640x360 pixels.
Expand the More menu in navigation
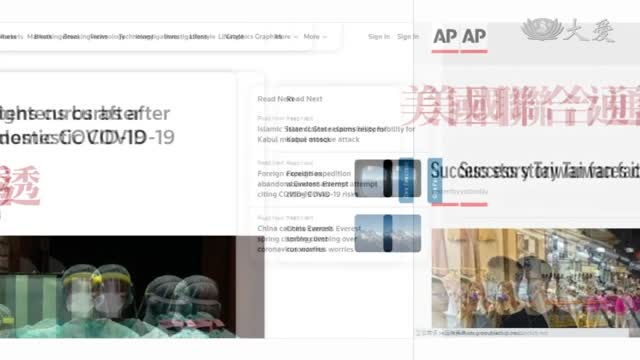[x=315, y=37]
